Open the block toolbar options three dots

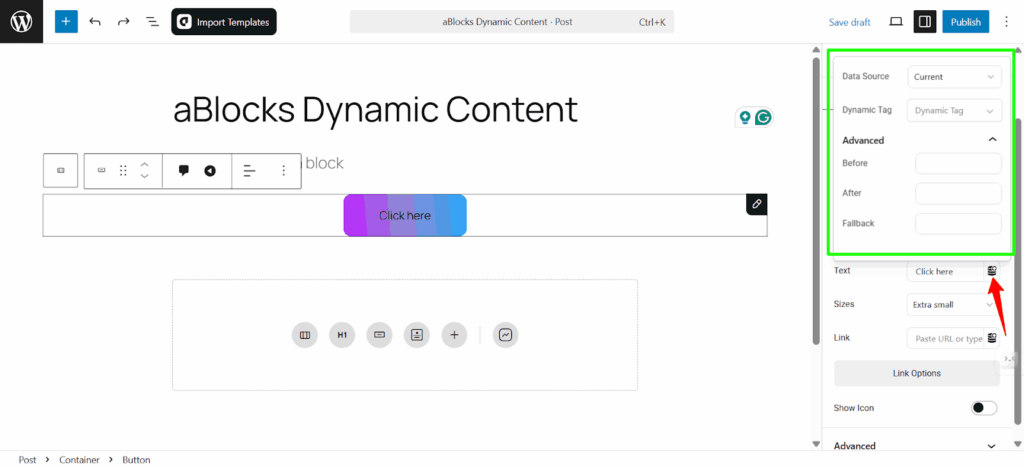pyautogui.click(x=283, y=170)
